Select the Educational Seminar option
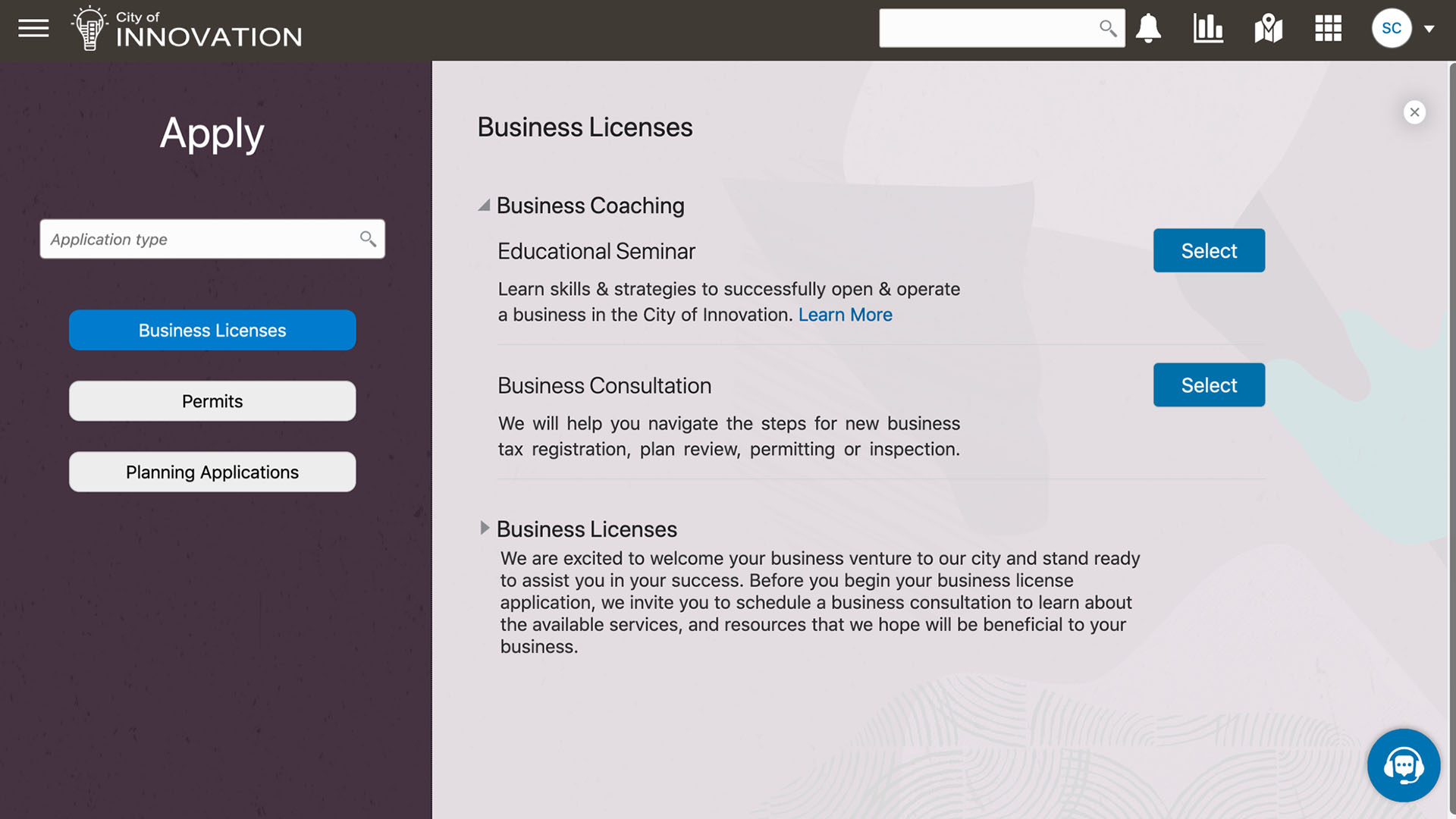The image size is (1456, 819). pos(1208,250)
